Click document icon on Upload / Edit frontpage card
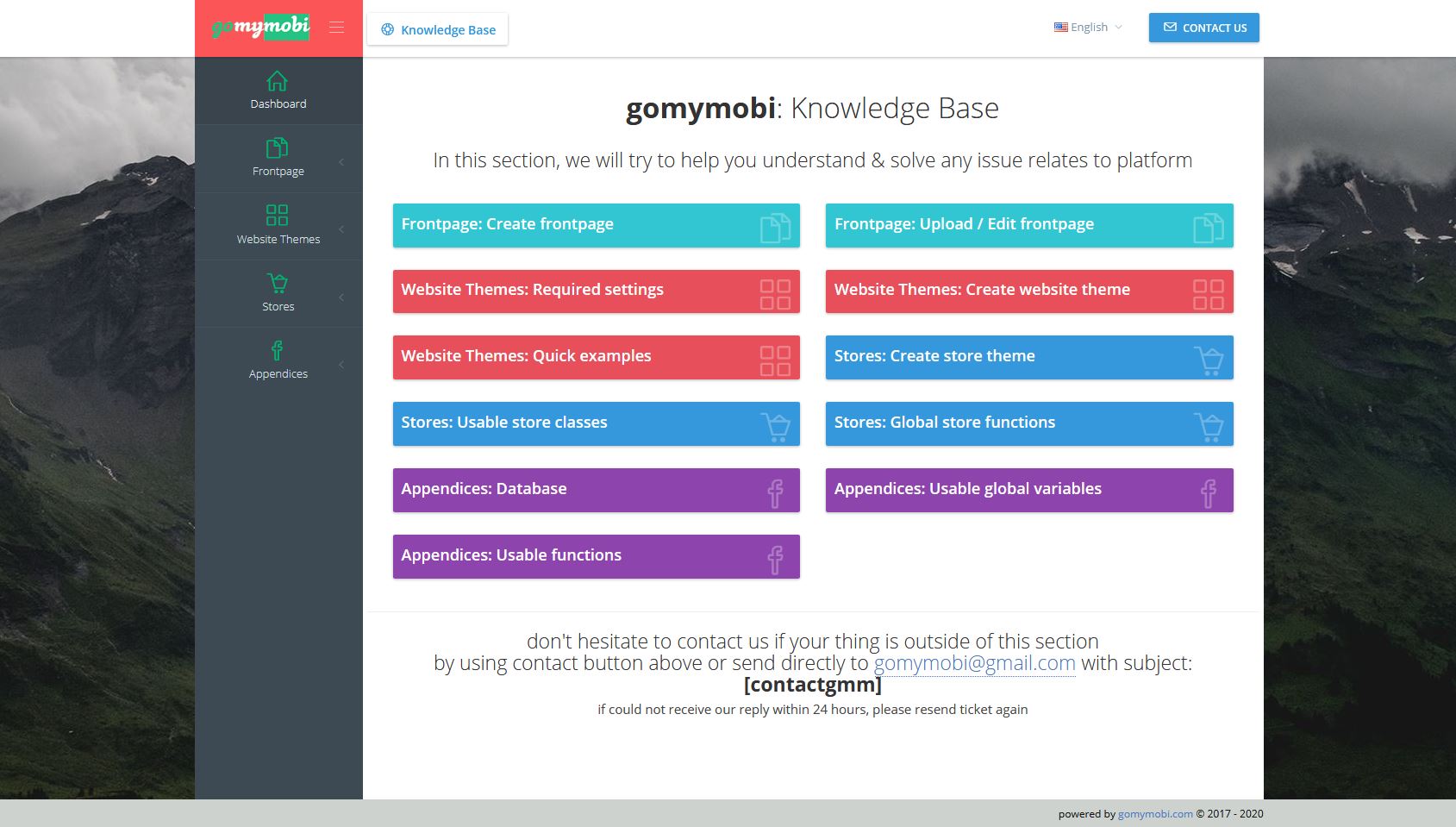 [1208, 228]
